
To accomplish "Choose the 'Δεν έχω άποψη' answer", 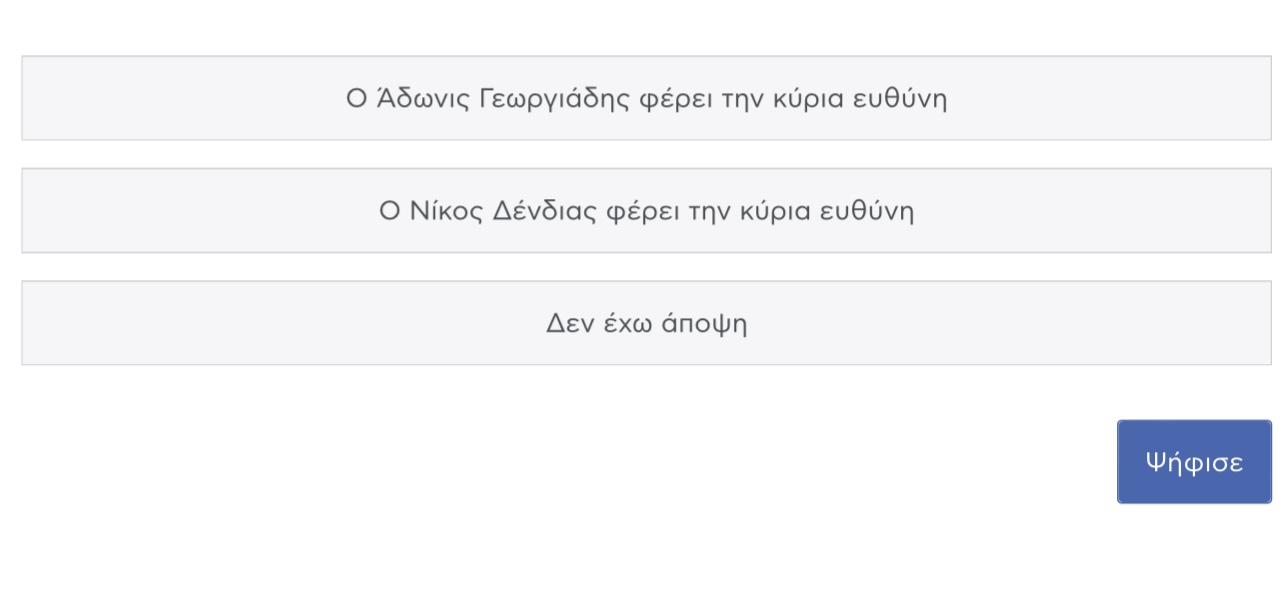I will pos(646,323).
